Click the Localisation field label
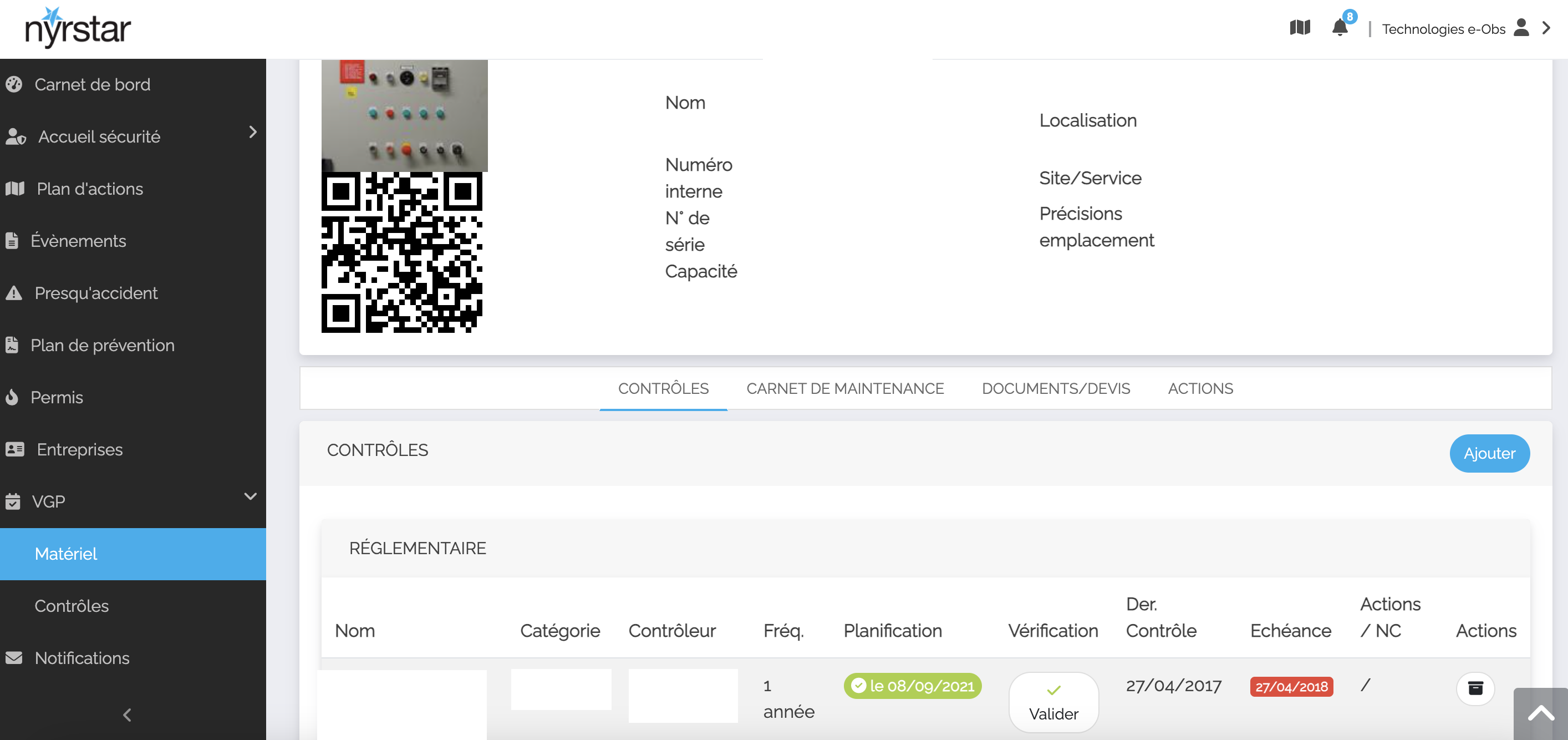Screen dimensions: 1568x740 (1088, 120)
